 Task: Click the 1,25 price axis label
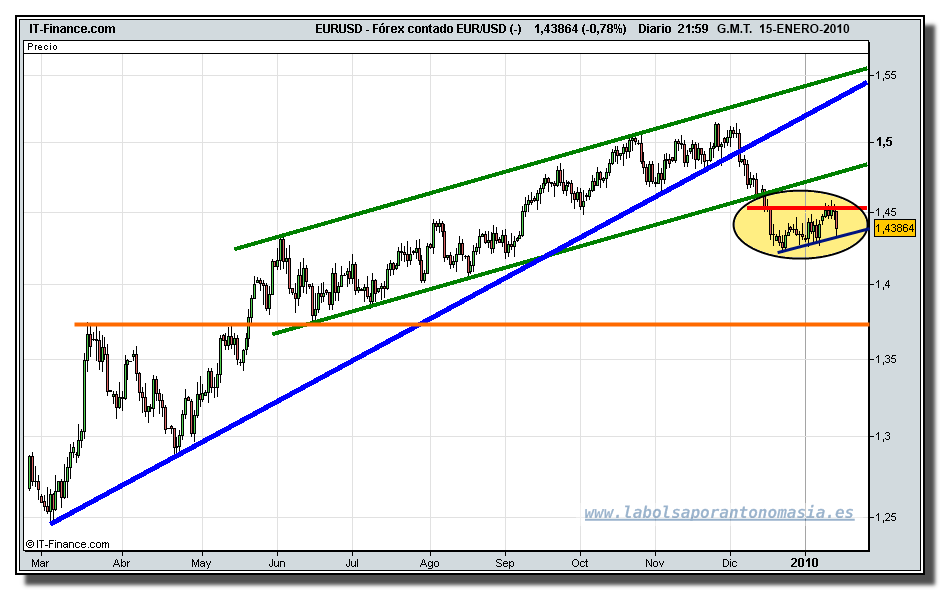pos(885,517)
